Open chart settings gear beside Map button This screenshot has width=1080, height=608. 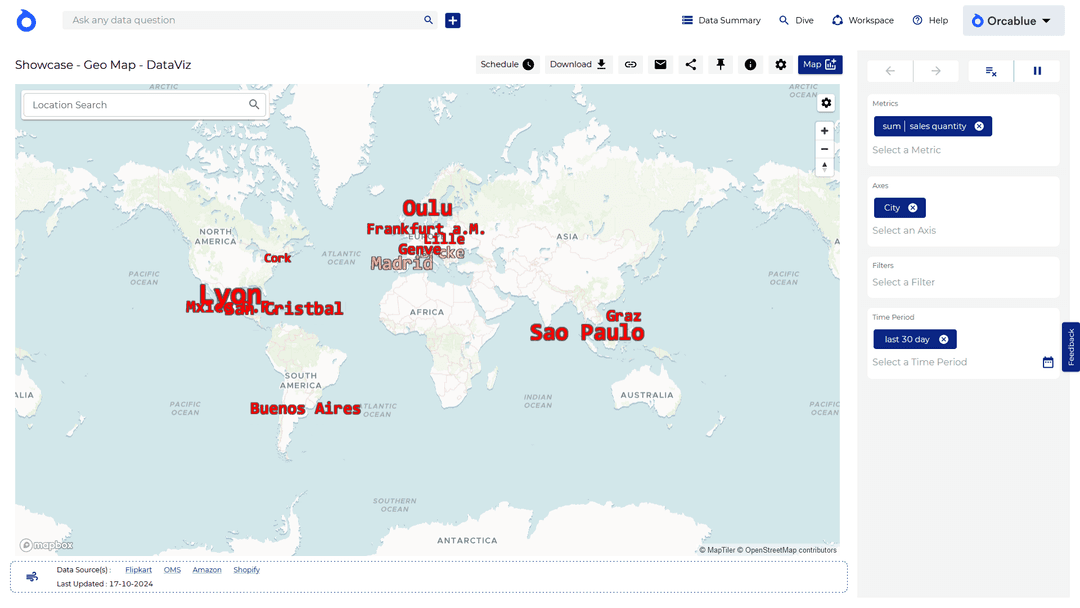[781, 65]
